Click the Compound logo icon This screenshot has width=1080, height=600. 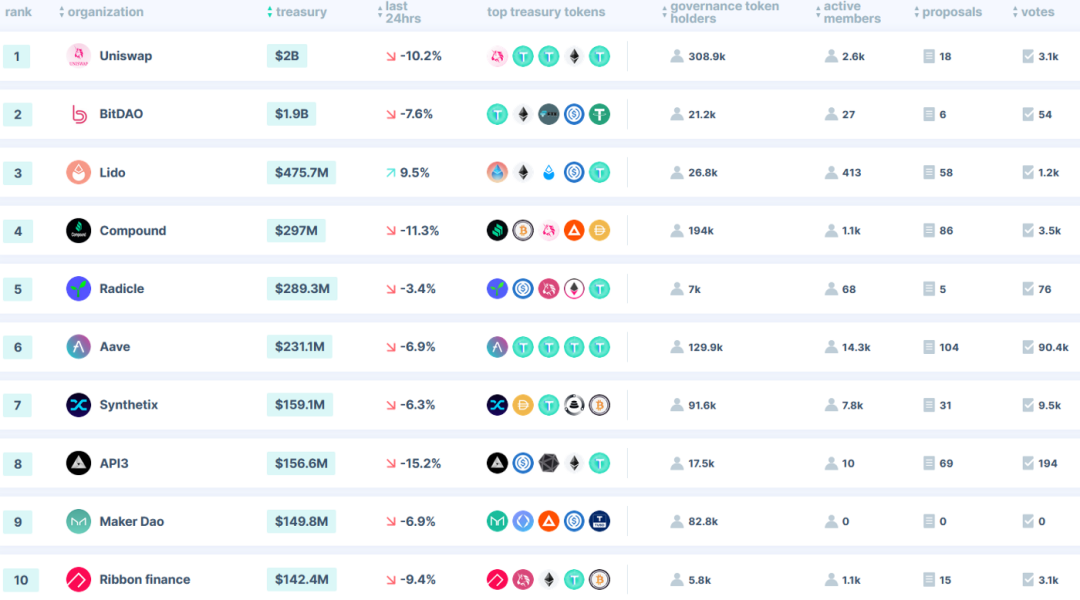click(x=78, y=231)
